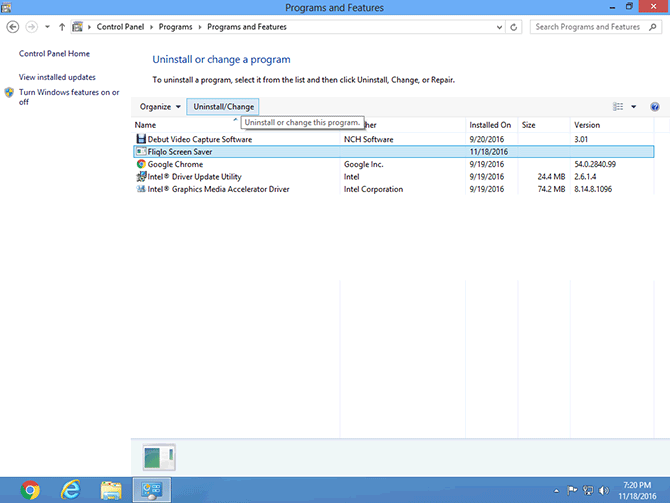Change view using the view icon
This screenshot has height=503, width=670.
[x=618, y=106]
